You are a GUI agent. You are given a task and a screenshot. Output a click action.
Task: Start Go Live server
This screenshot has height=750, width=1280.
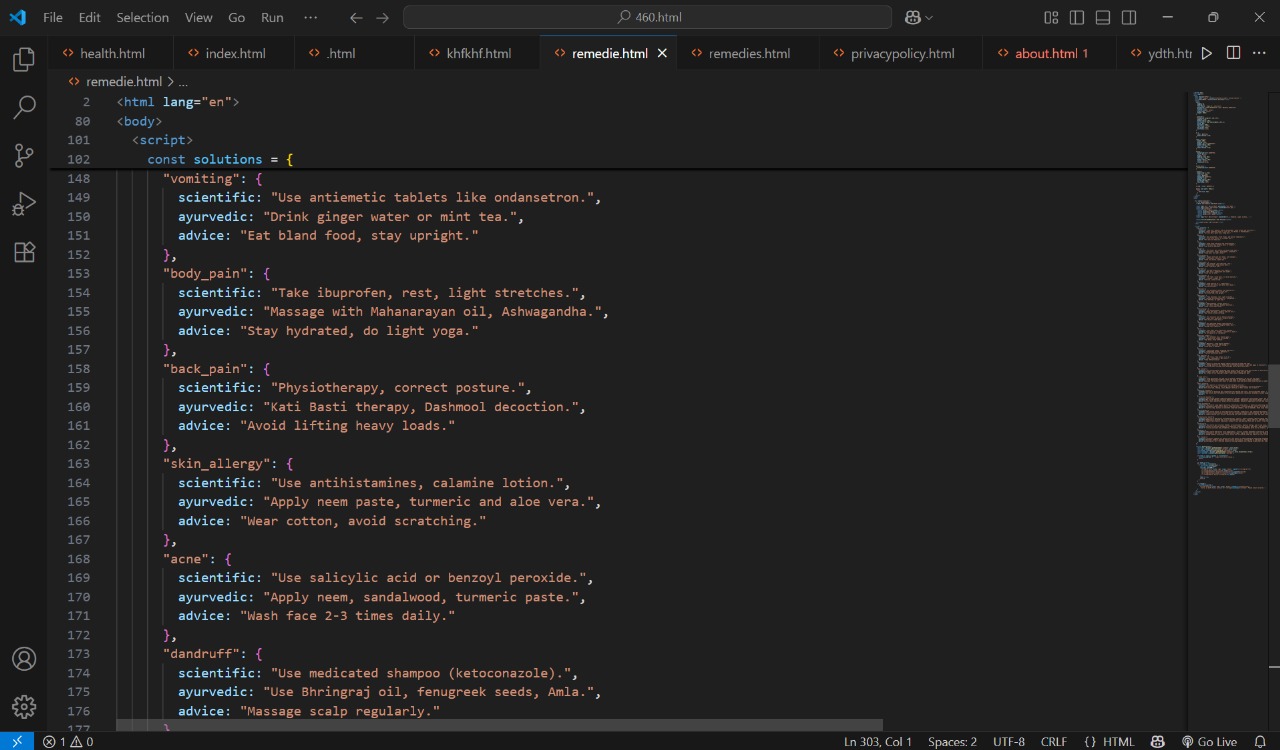[1209, 741]
